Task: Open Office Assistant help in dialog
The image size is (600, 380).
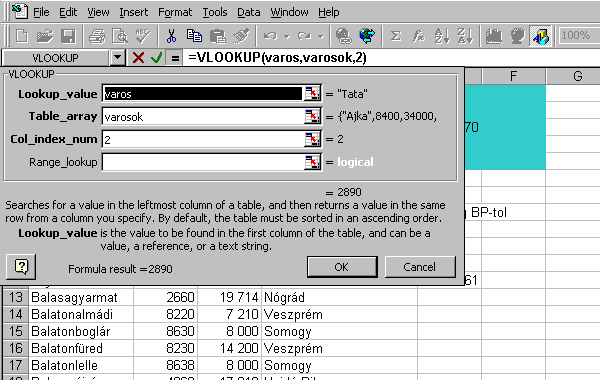Action: 21,266
